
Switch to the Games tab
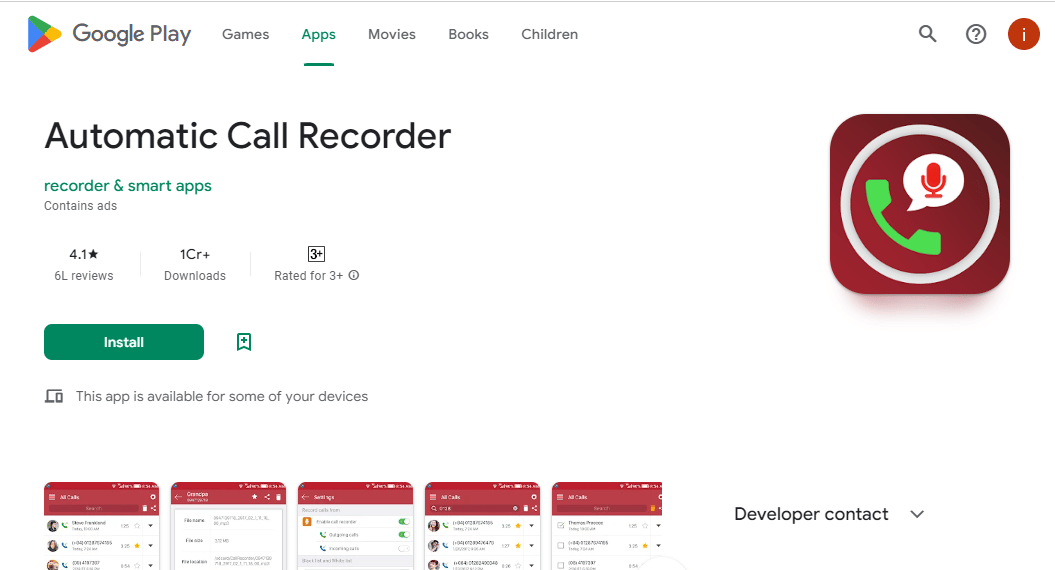[246, 34]
